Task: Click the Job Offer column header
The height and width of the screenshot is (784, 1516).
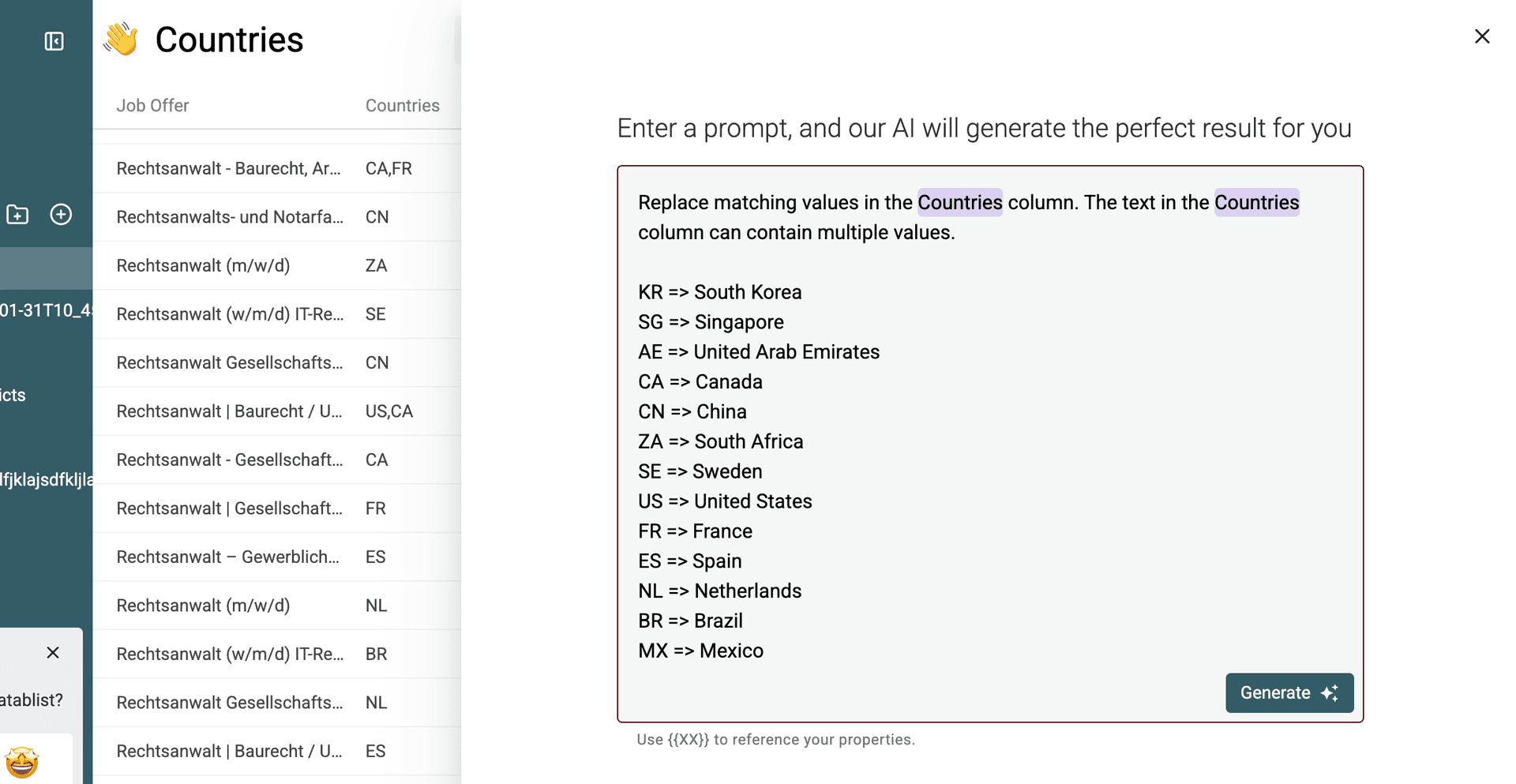Action: pos(152,106)
